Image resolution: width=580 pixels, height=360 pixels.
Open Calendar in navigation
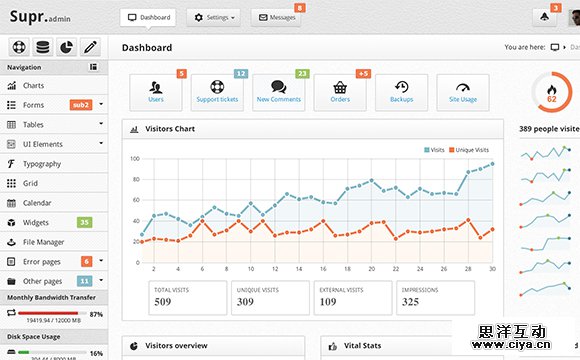pyautogui.click(x=54, y=203)
